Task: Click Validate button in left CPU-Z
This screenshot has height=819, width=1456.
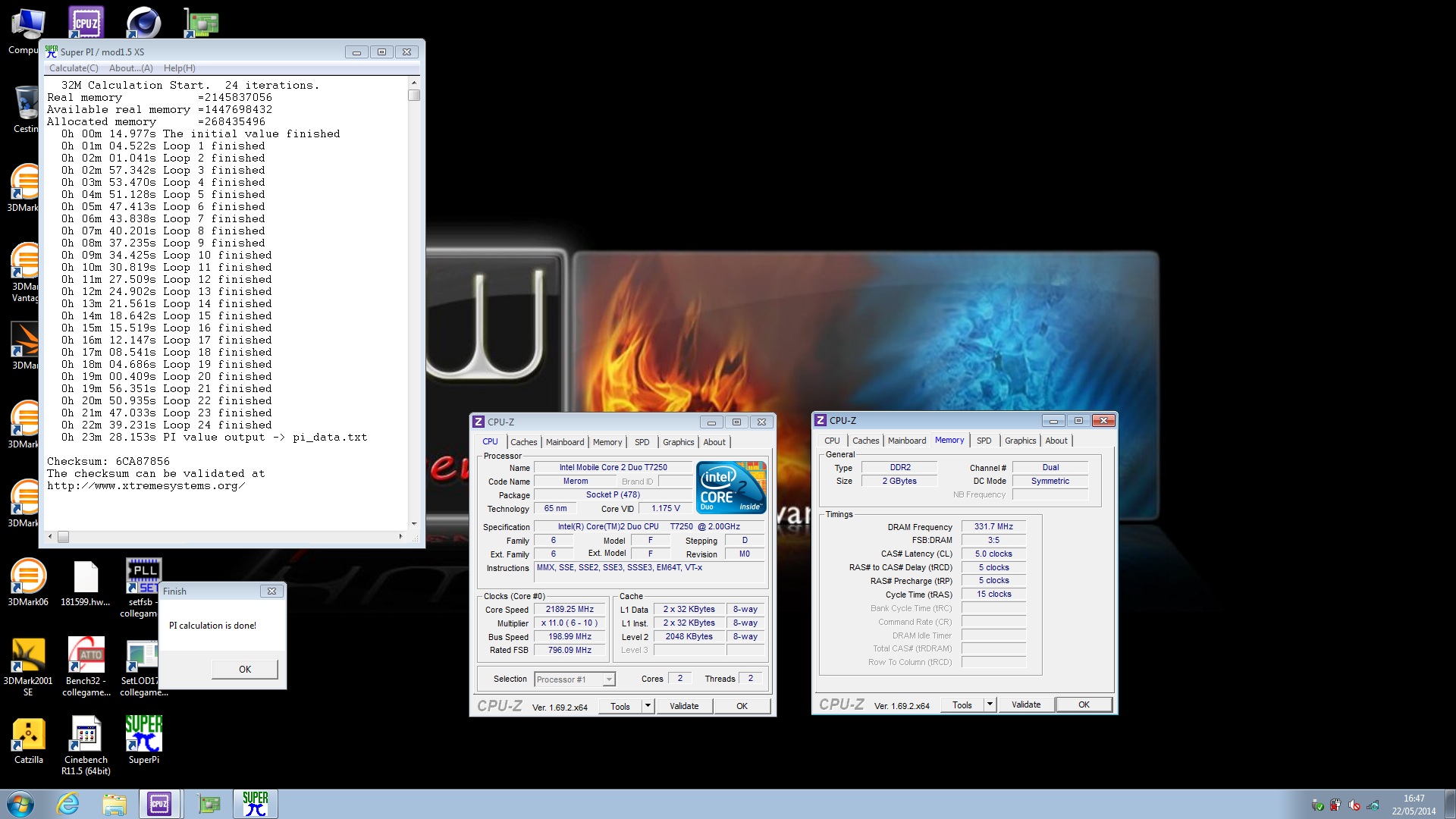Action: (x=684, y=706)
